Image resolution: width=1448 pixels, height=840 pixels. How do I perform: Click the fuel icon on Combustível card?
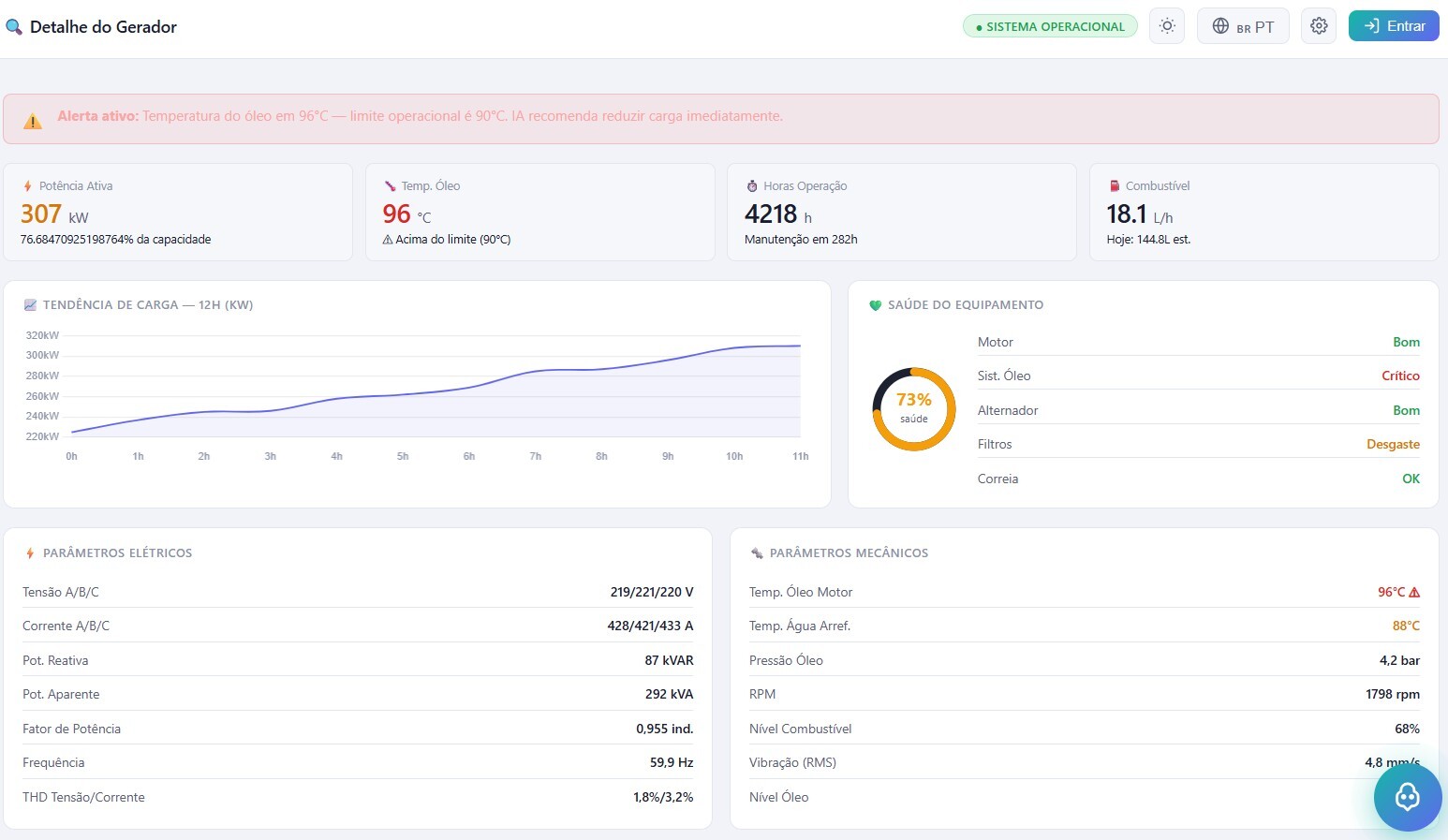1115,186
